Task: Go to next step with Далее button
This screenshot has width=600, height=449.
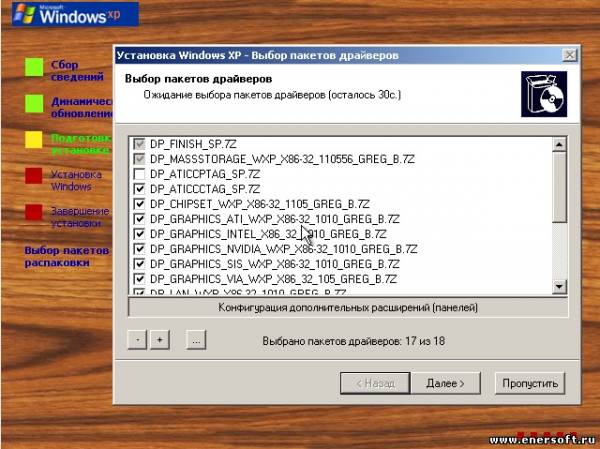Action: (445, 383)
